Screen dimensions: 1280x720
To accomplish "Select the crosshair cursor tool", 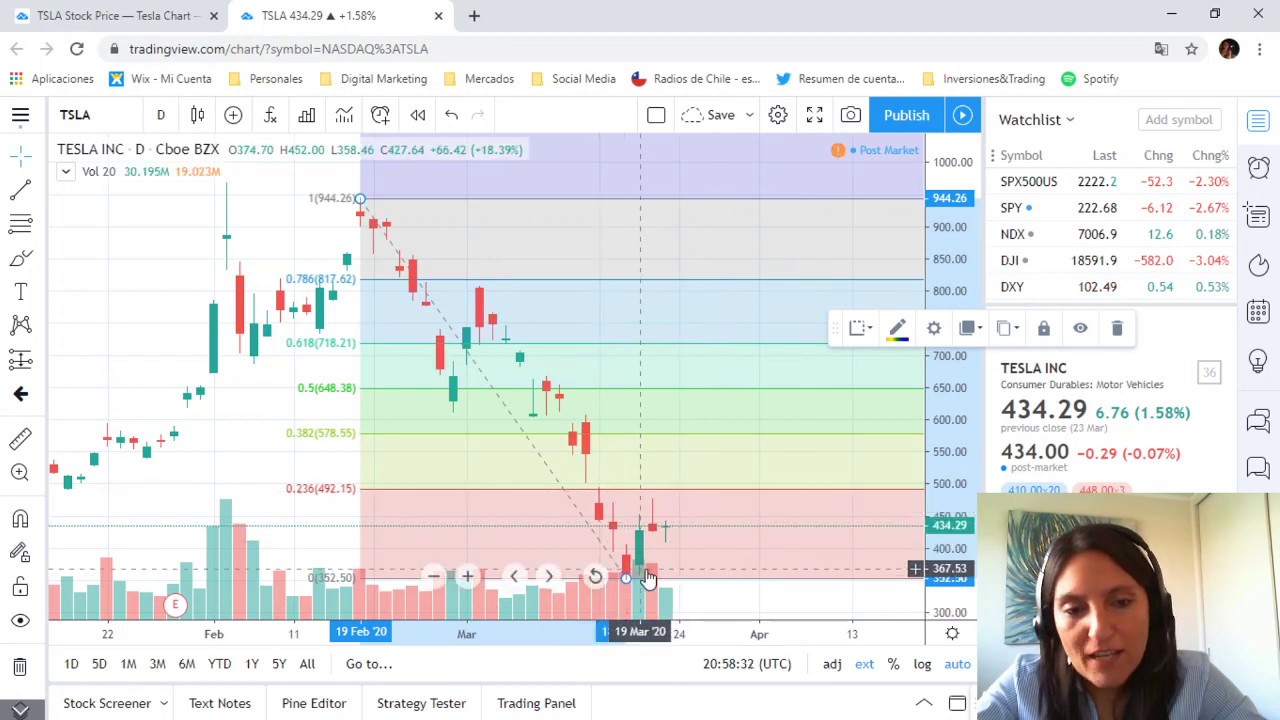I will pyautogui.click(x=20, y=155).
